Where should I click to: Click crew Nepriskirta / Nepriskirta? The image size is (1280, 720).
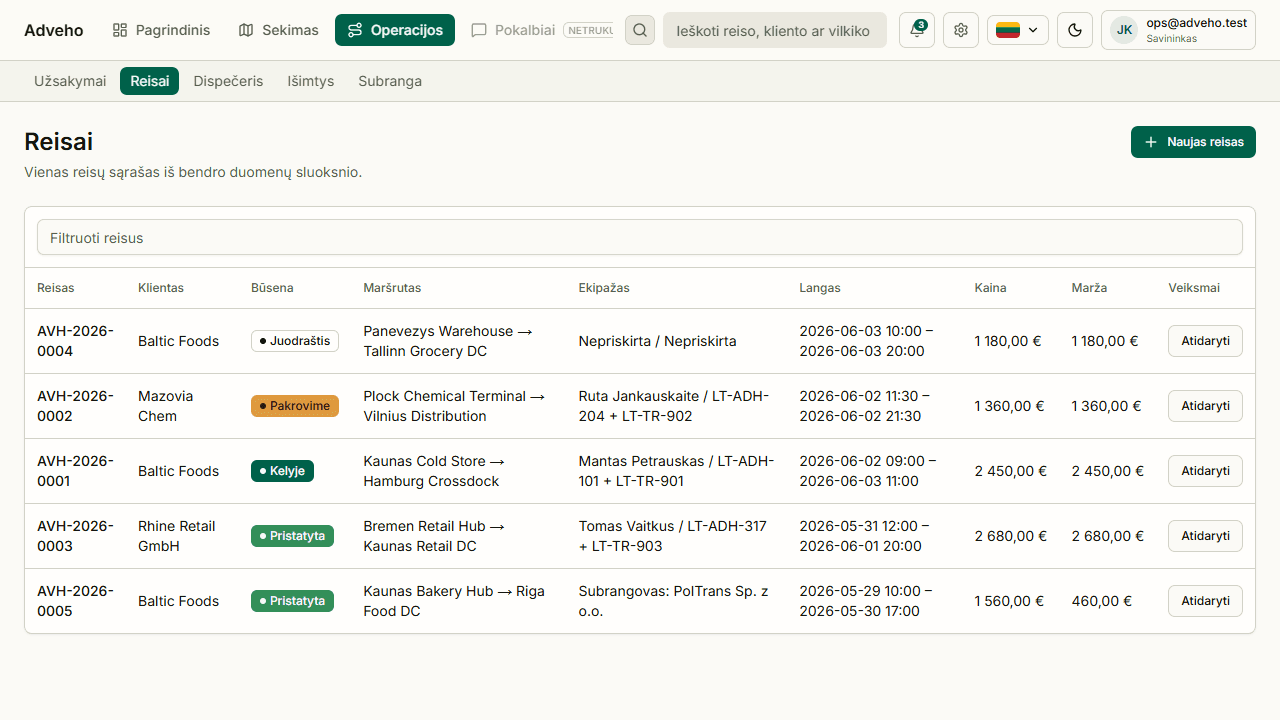[x=657, y=341]
